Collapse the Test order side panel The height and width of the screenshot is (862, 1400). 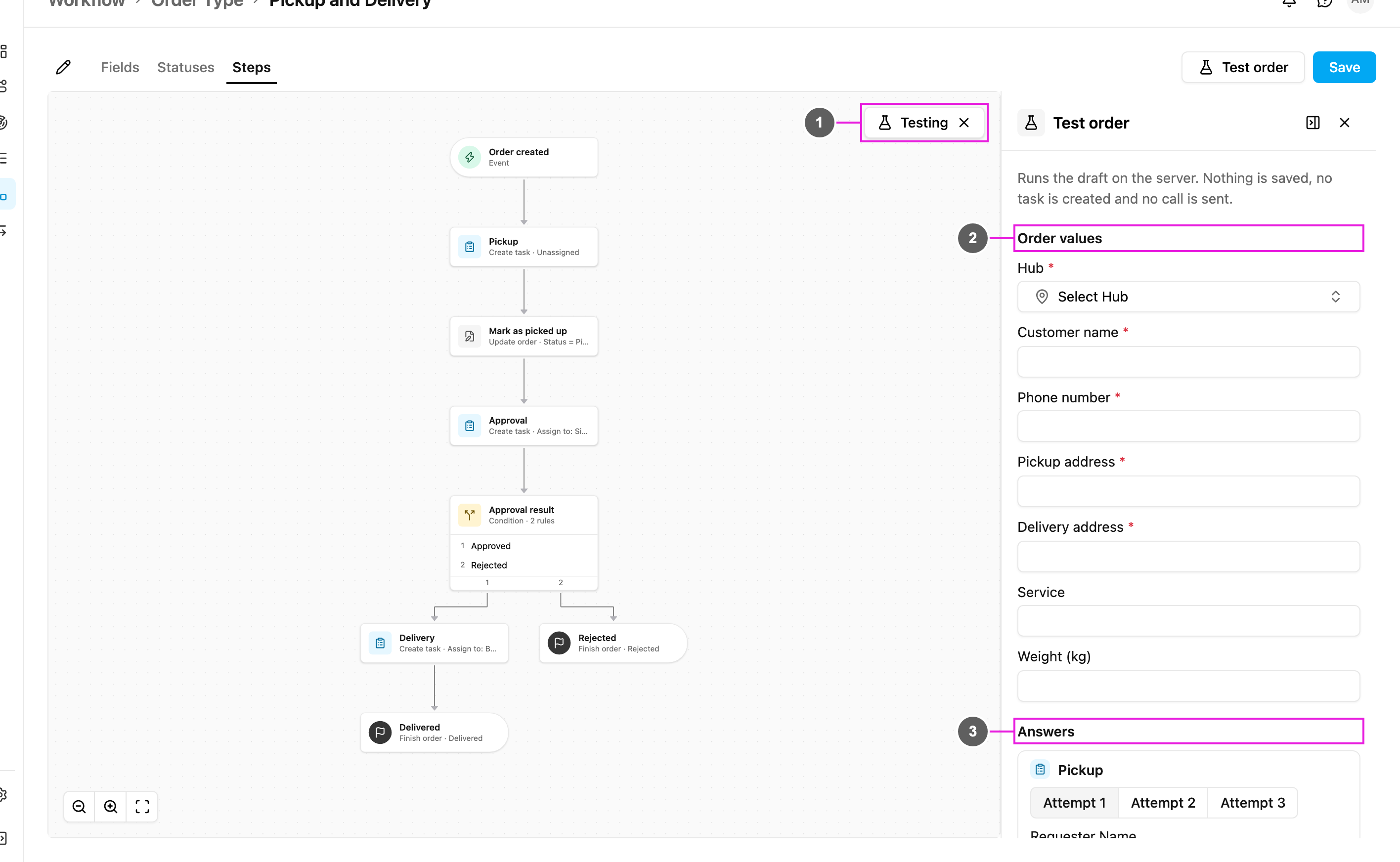(x=1313, y=123)
